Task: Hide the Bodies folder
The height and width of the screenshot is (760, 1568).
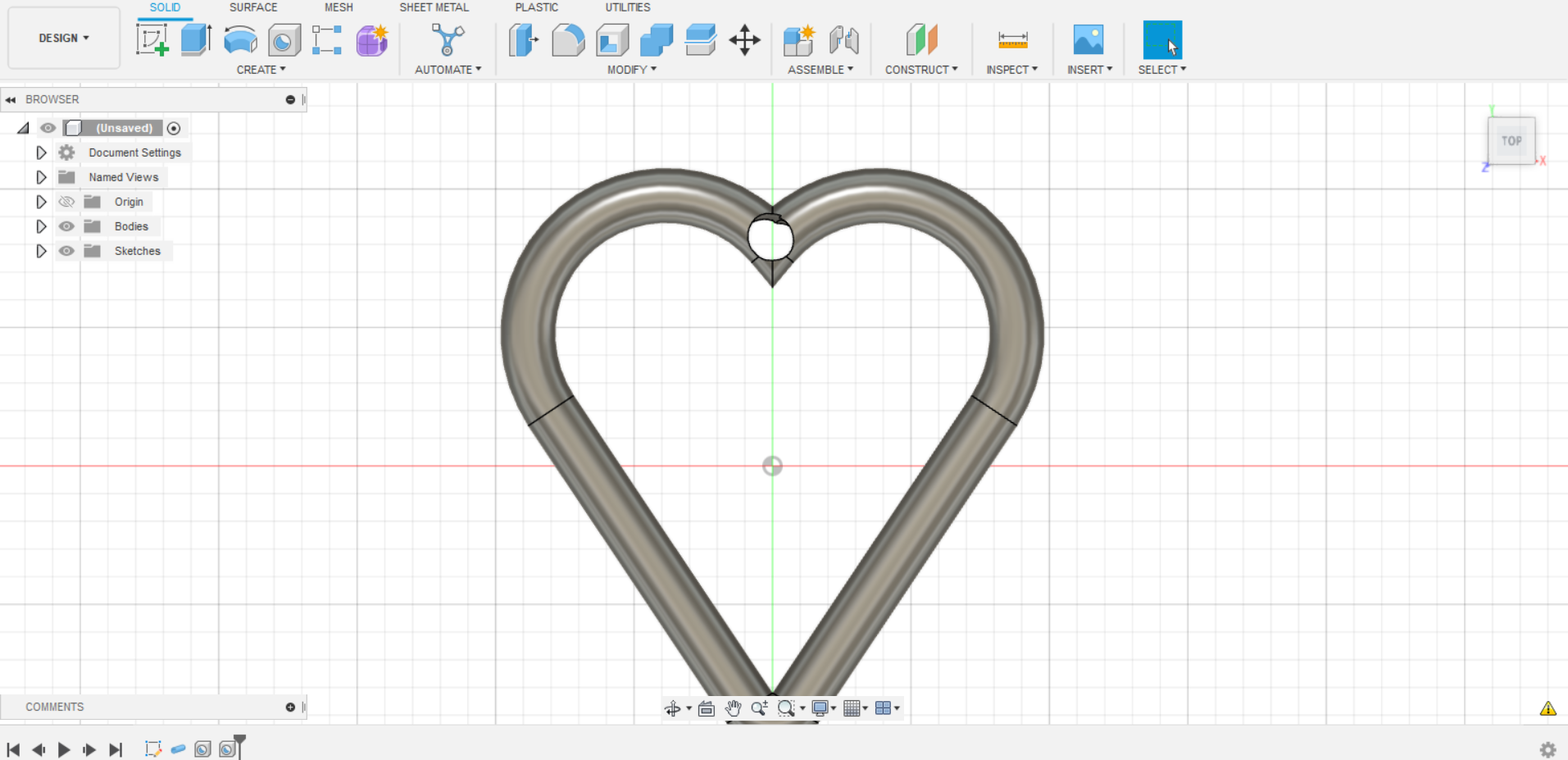Action: point(66,226)
